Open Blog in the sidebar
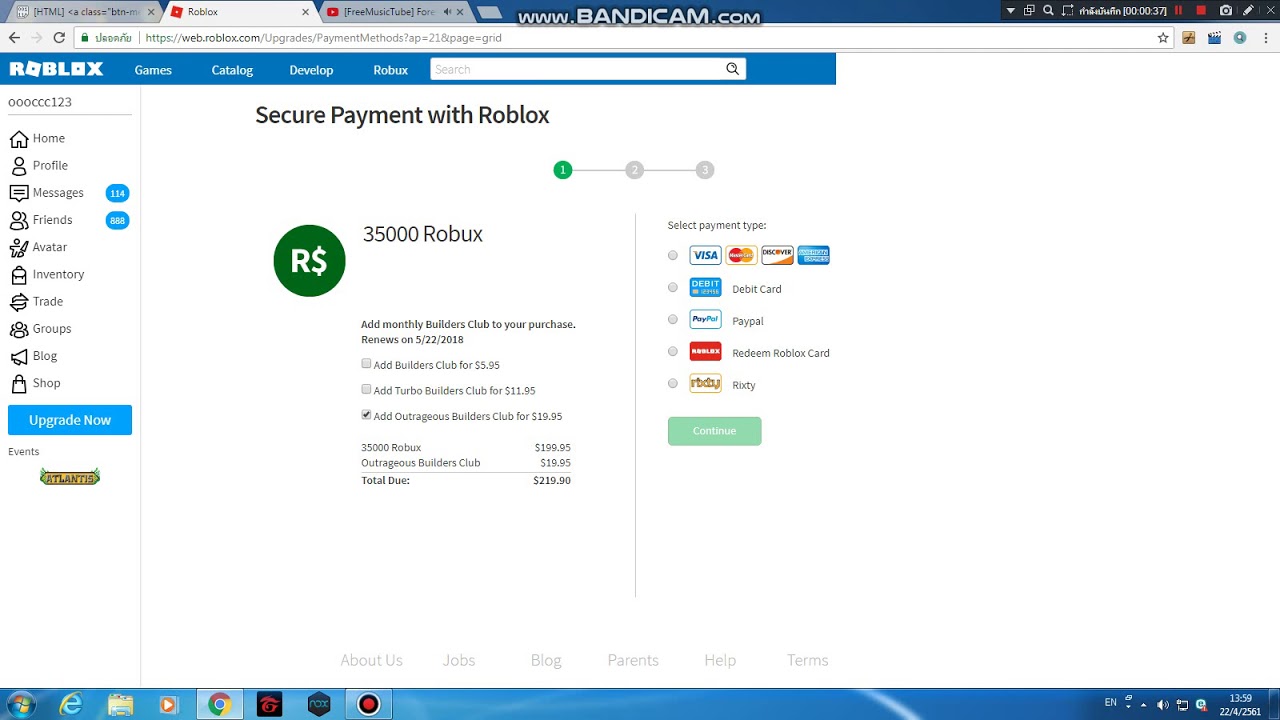The width and height of the screenshot is (1280, 720). [x=45, y=356]
